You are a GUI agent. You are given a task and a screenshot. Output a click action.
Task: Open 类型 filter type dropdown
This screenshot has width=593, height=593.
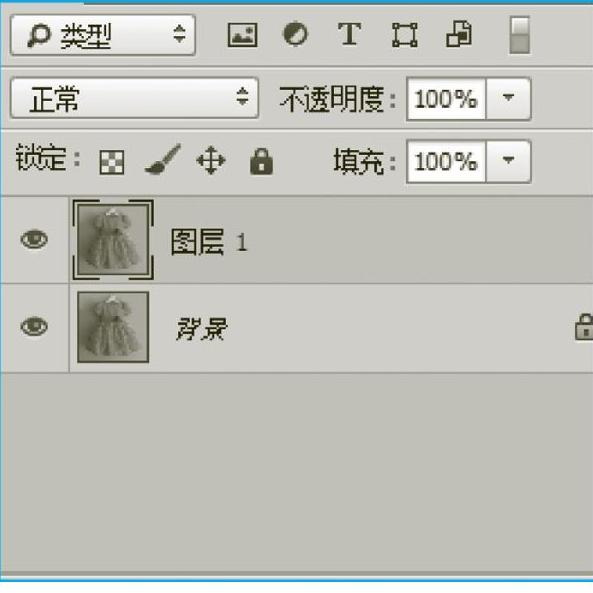pos(103,35)
